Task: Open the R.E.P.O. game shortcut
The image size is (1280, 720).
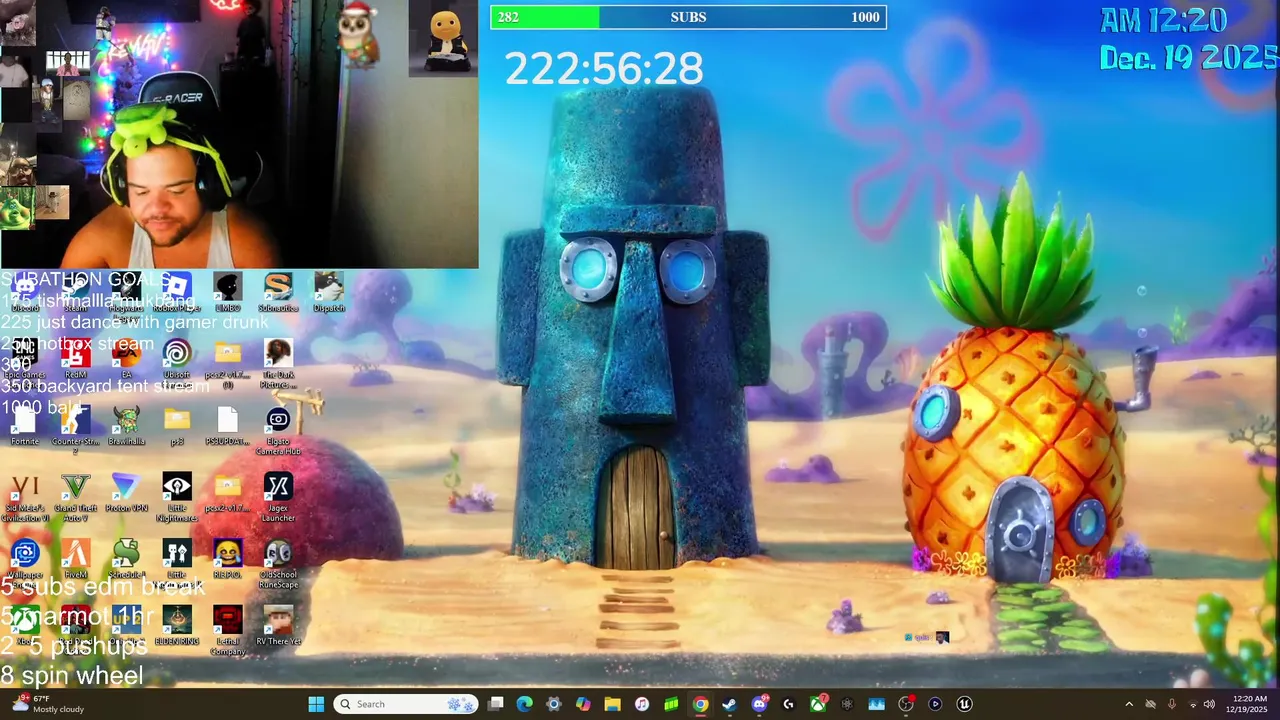Action: 228,560
